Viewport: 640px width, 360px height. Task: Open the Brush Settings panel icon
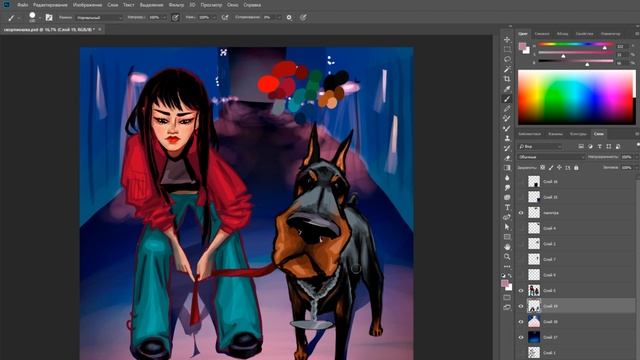pos(49,18)
